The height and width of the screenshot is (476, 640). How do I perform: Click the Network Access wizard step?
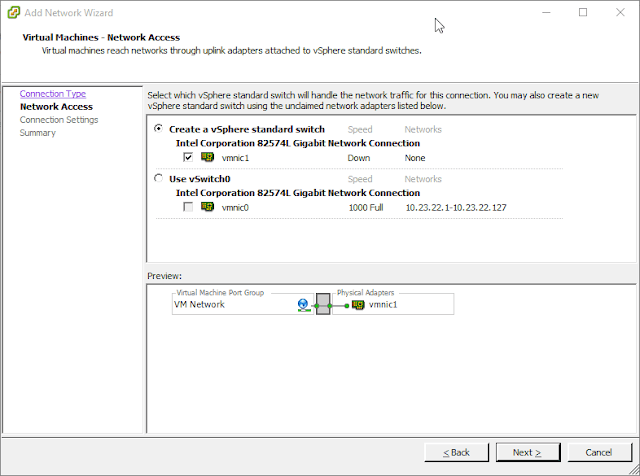click(x=56, y=107)
